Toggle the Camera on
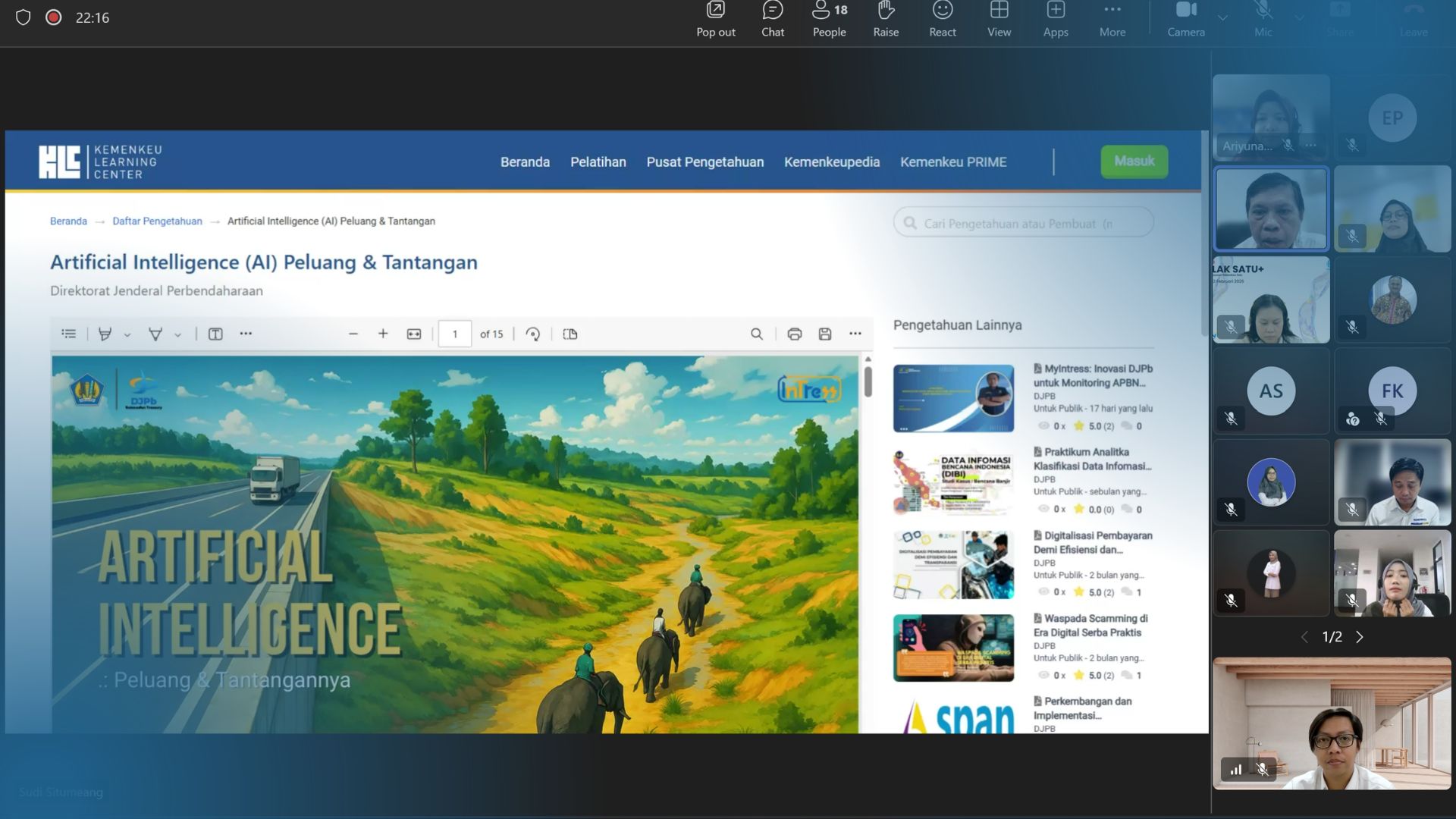 click(x=1185, y=19)
